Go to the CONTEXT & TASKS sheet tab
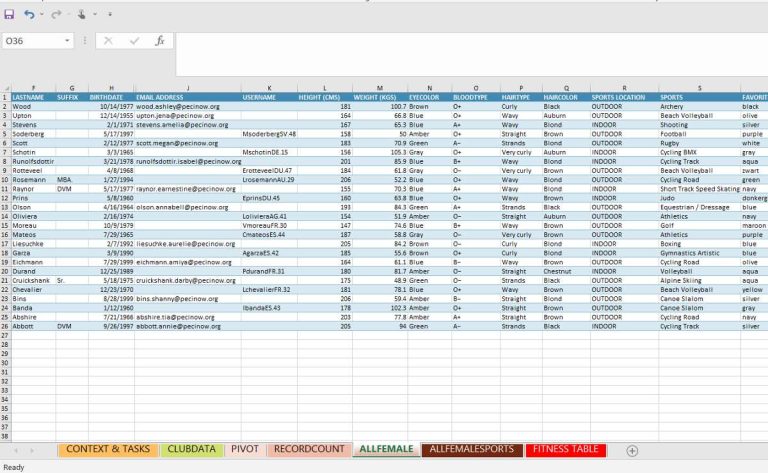Image resolution: width=768 pixels, height=473 pixels. pos(108,450)
